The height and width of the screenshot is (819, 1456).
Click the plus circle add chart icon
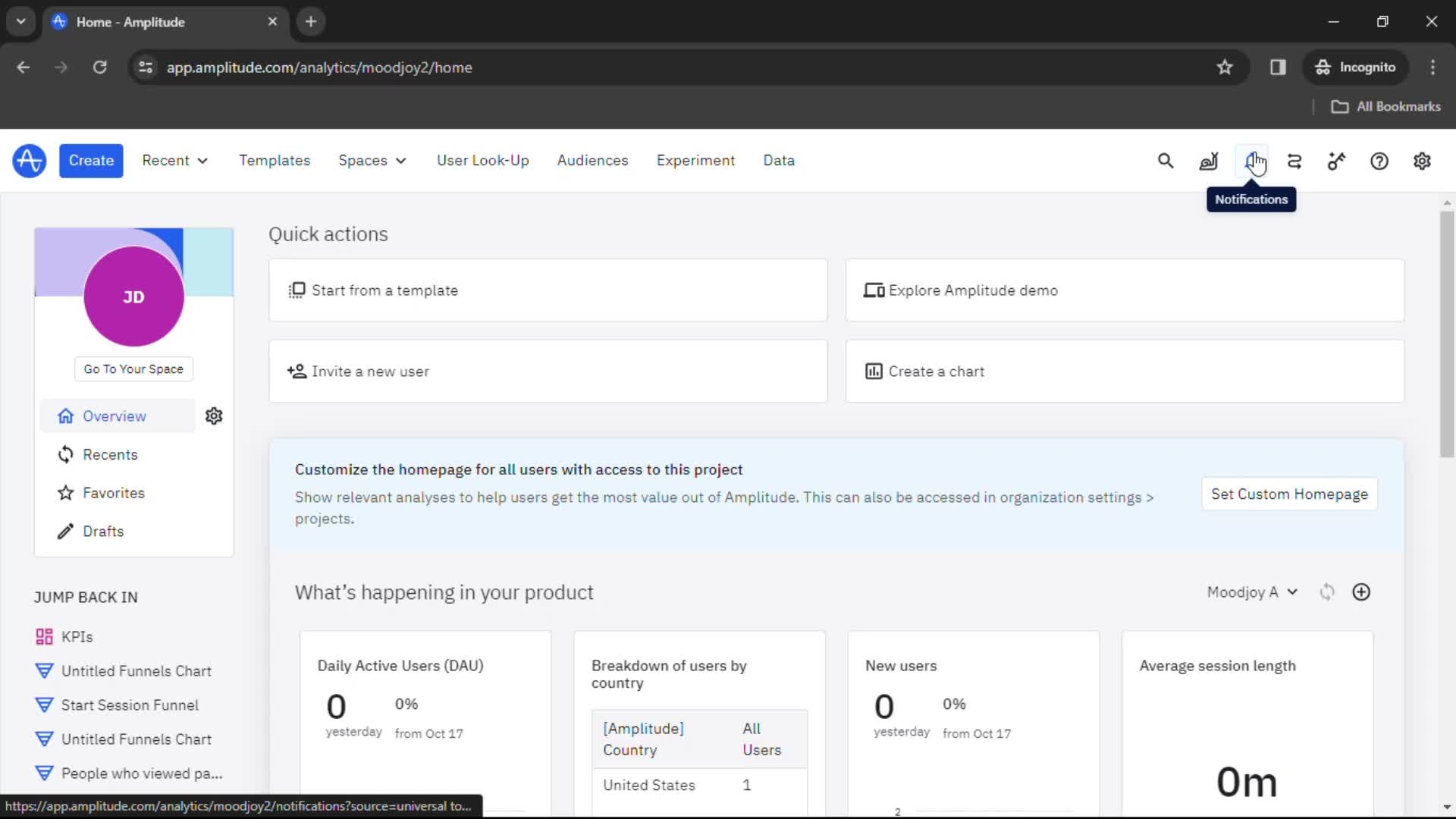click(1361, 592)
